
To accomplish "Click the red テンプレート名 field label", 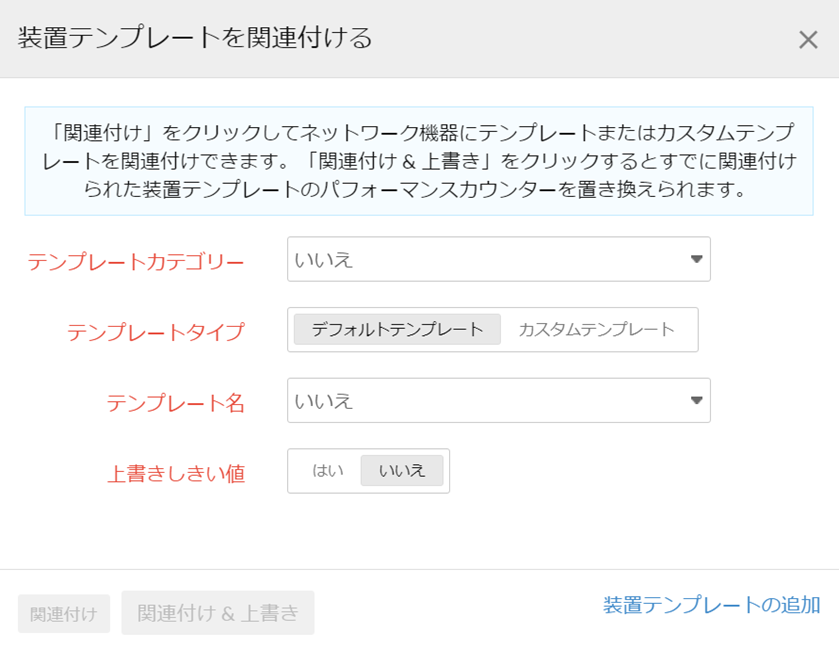I will tap(175, 403).
